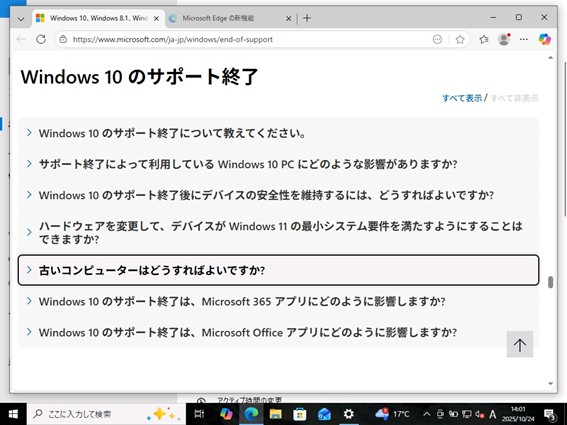Open tab actions menu chevron

point(21,18)
